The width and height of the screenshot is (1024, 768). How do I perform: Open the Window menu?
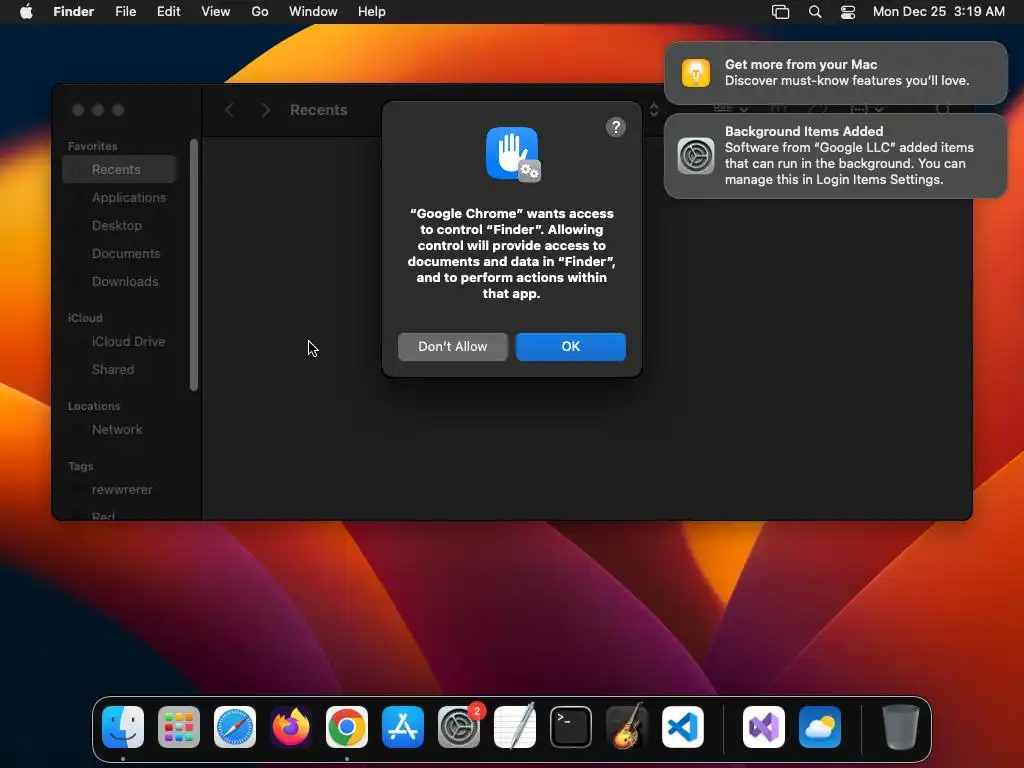[x=313, y=12]
